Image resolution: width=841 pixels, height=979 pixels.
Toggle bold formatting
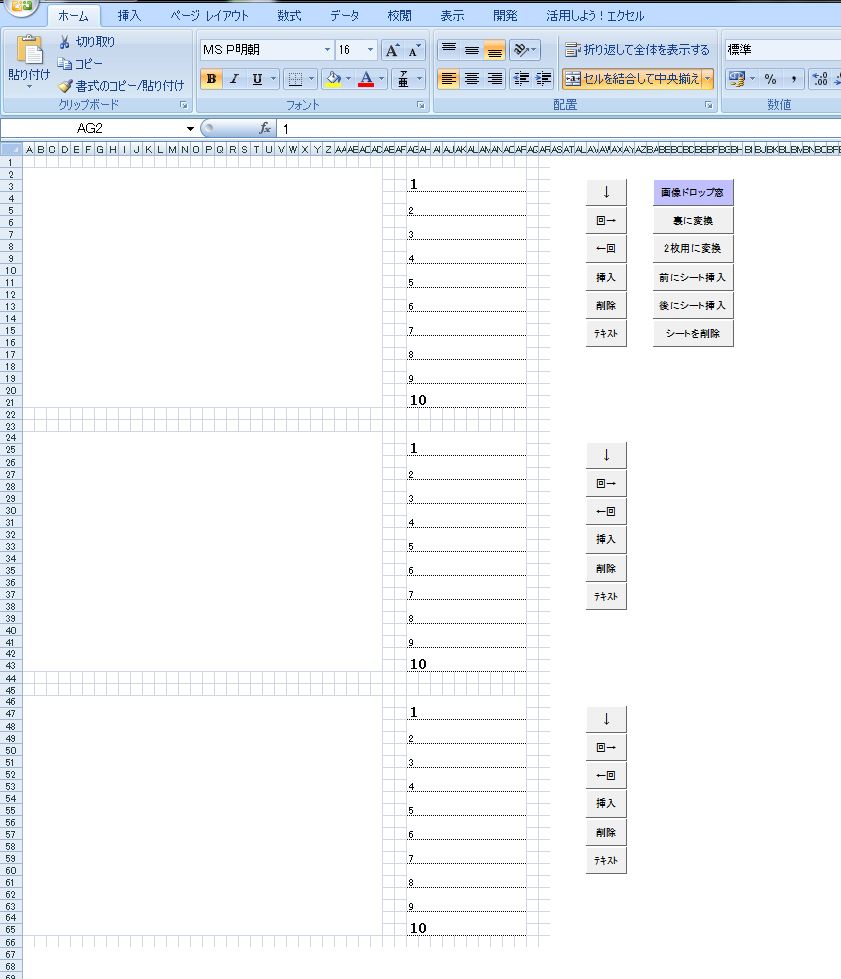211,79
